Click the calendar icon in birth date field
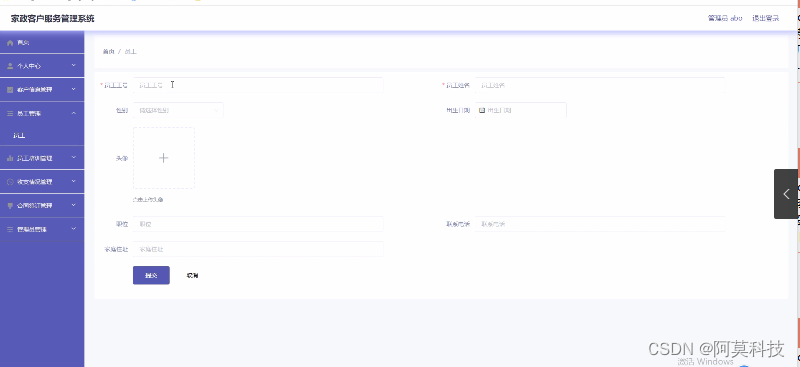This screenshot has width=800, height=367. tap(482, 110)
